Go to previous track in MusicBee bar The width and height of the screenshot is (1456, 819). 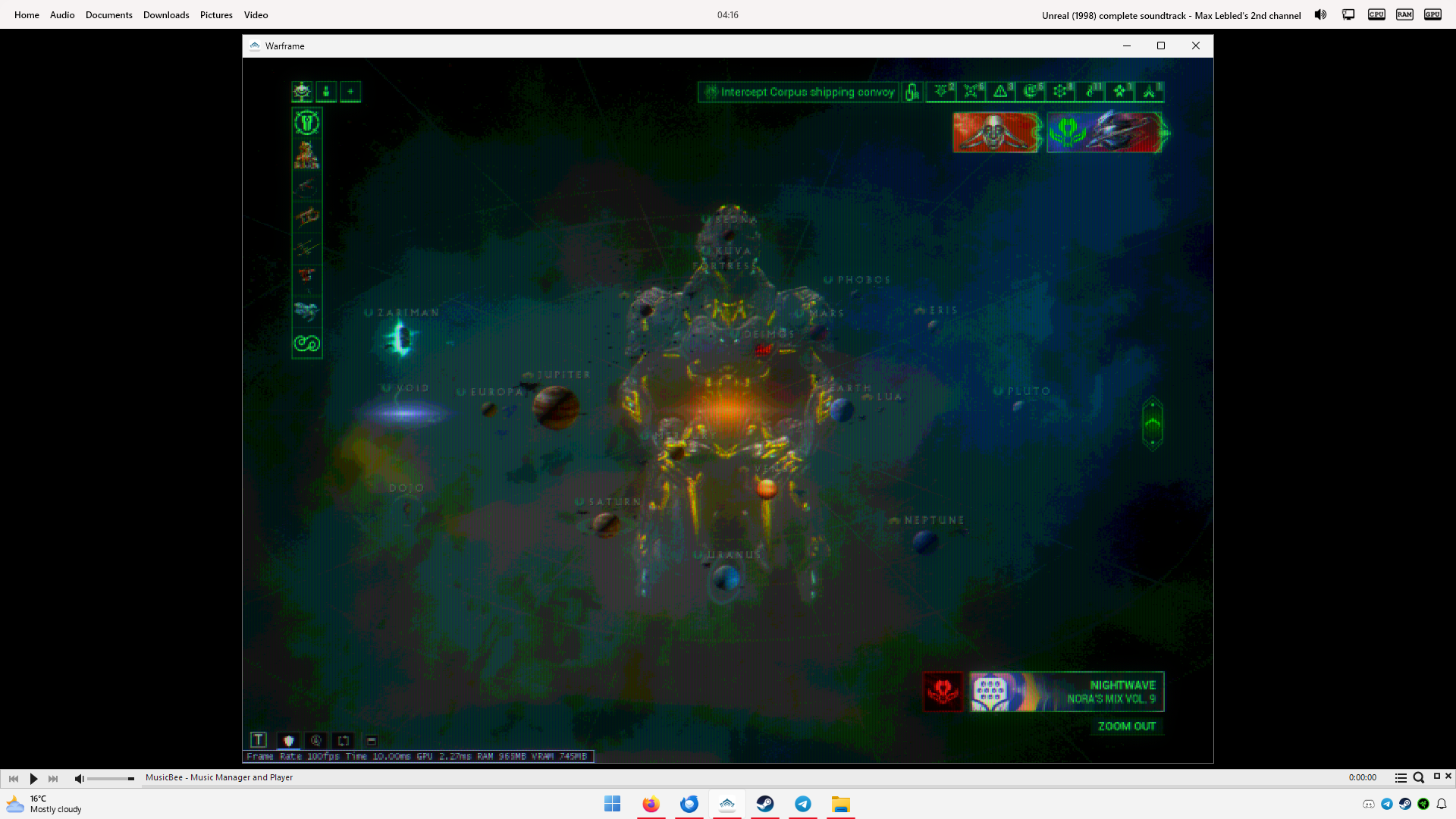(14, 778)
